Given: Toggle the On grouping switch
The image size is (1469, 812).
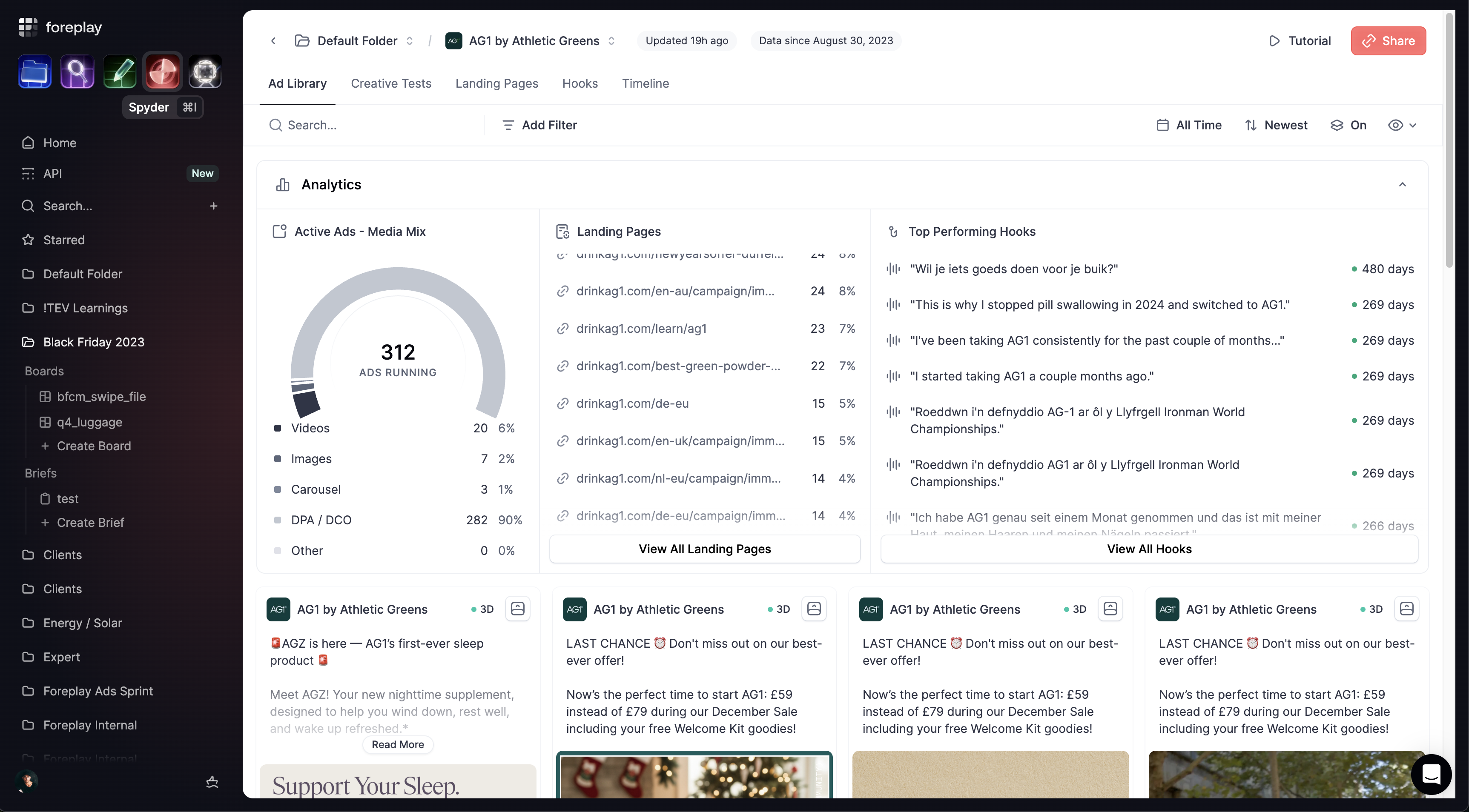Looking at the screenshot, I should point(1348,125).
